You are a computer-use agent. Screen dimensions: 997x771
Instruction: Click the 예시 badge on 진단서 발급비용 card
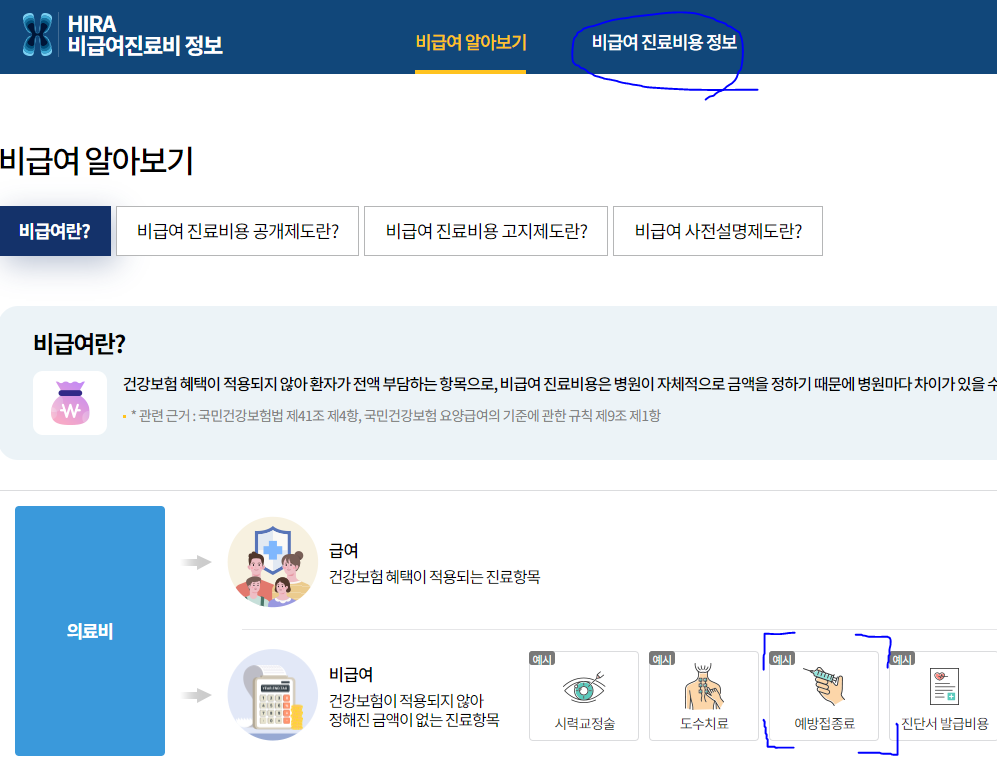pyautogui.click(x=902, y=659)
